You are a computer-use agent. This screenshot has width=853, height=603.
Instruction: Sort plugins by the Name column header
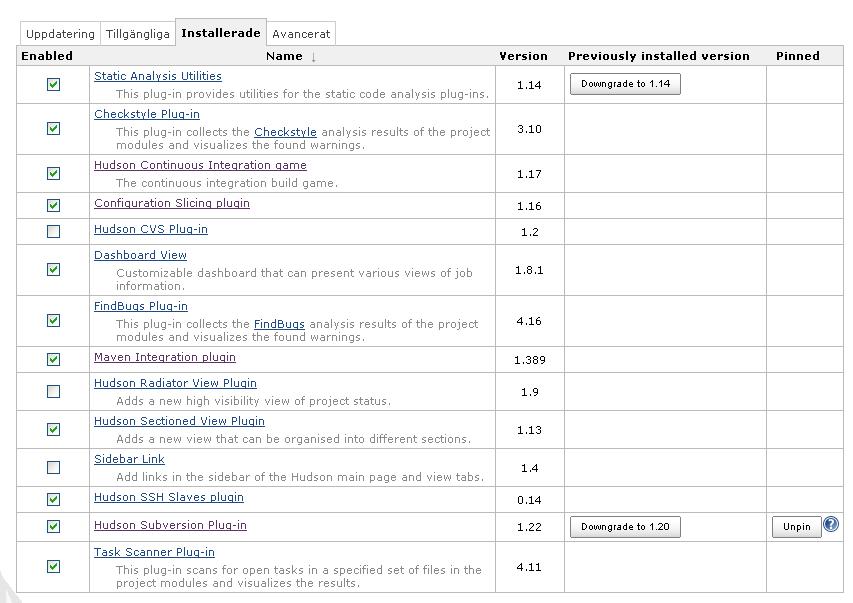tap(285, 56)
